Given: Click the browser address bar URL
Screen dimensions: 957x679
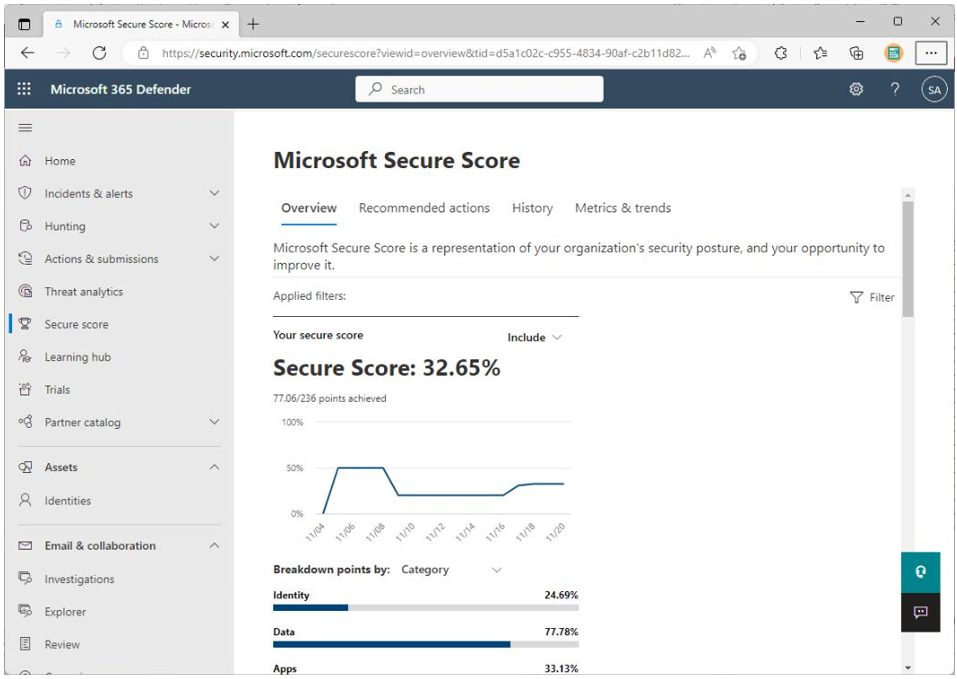Looking at the screenshot, I should (x=425, y=53).
